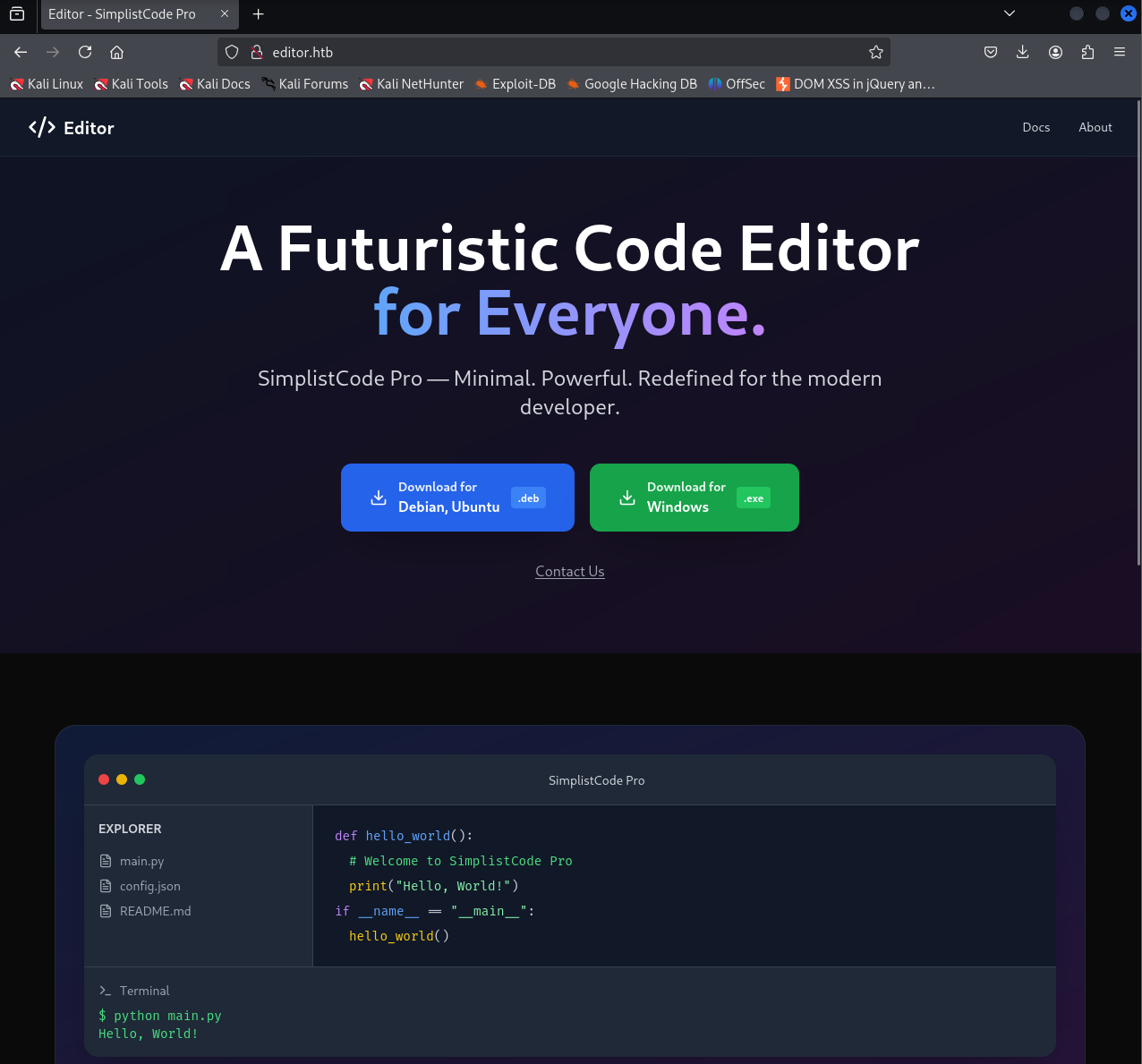The width and height of the screenshot is (1142, 1064).
Task: Bookmark this page with the star icon
Action: tap(876, 52)
